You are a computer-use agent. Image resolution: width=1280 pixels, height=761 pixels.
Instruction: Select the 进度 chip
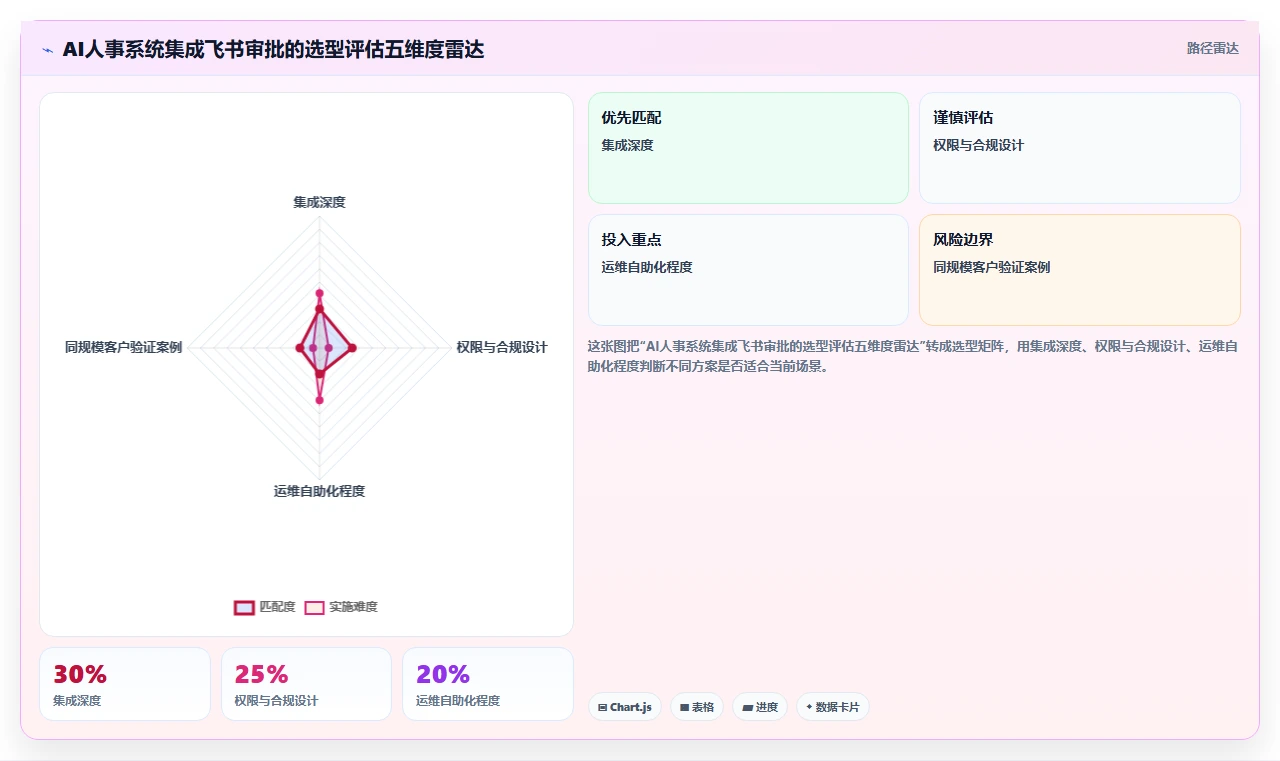760,707
